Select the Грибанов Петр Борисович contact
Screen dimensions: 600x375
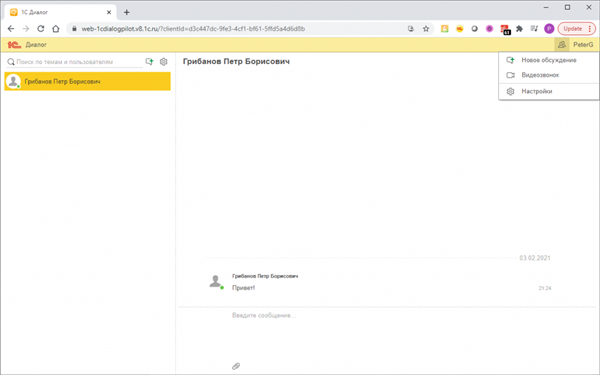point(88,82)
